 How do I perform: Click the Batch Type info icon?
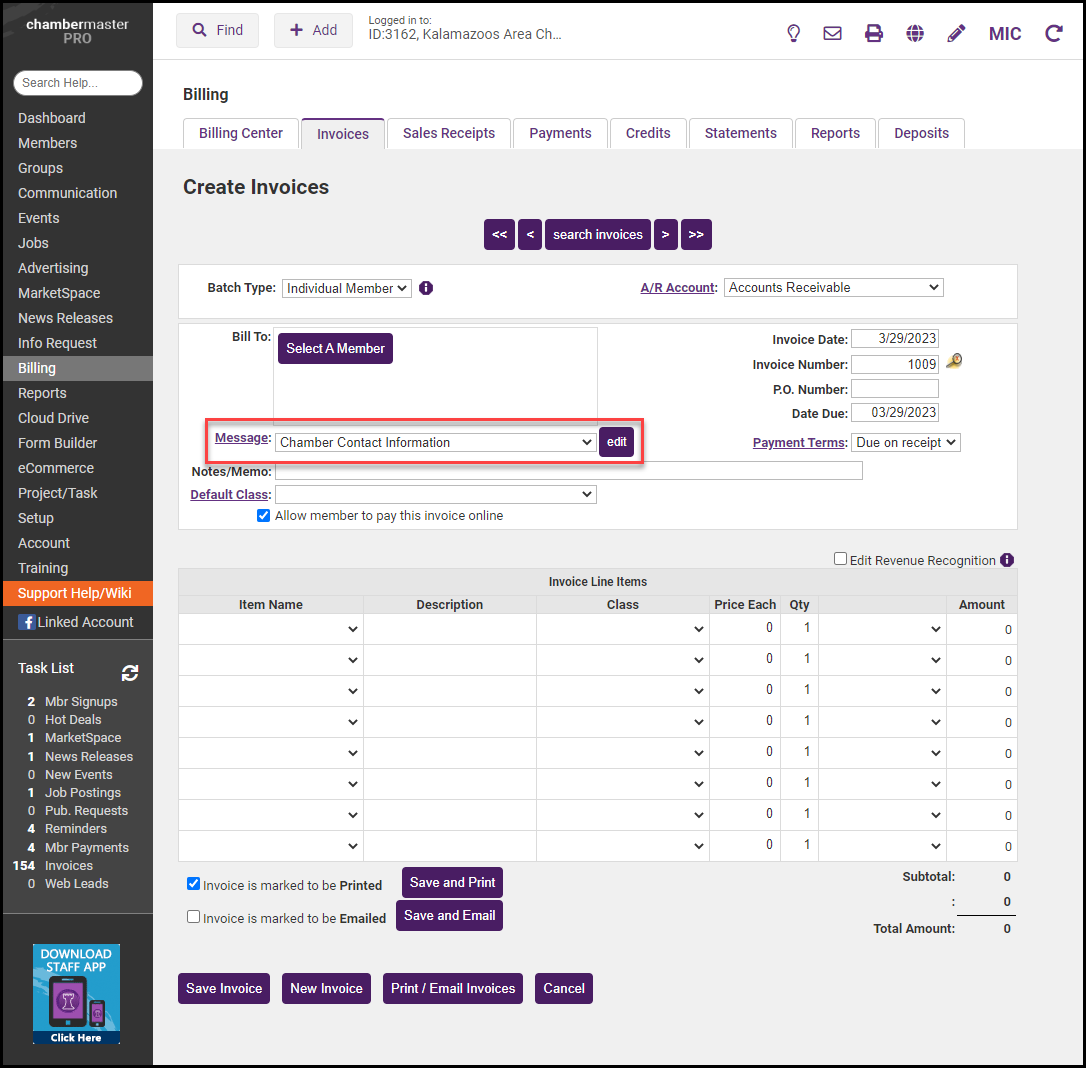point(426,288)
